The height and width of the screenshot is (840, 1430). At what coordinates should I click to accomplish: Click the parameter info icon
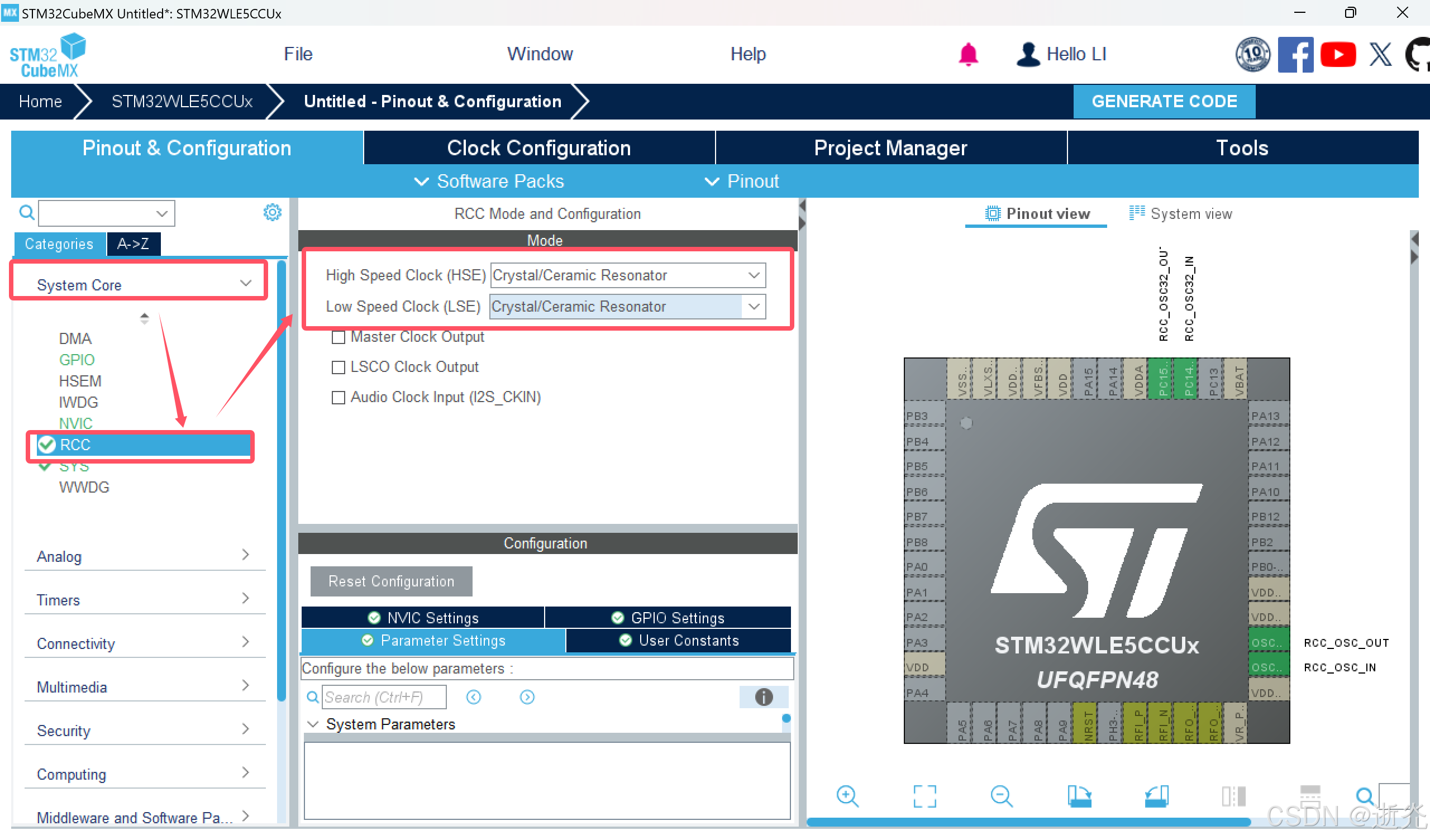point(763,697)
